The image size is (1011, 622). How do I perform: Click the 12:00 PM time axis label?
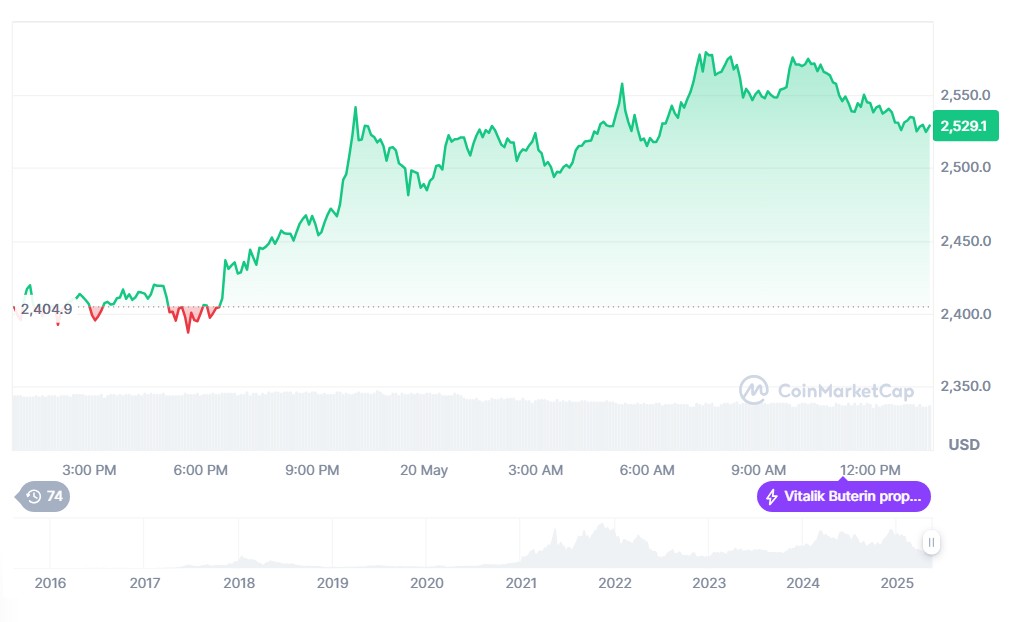point(871,470)
